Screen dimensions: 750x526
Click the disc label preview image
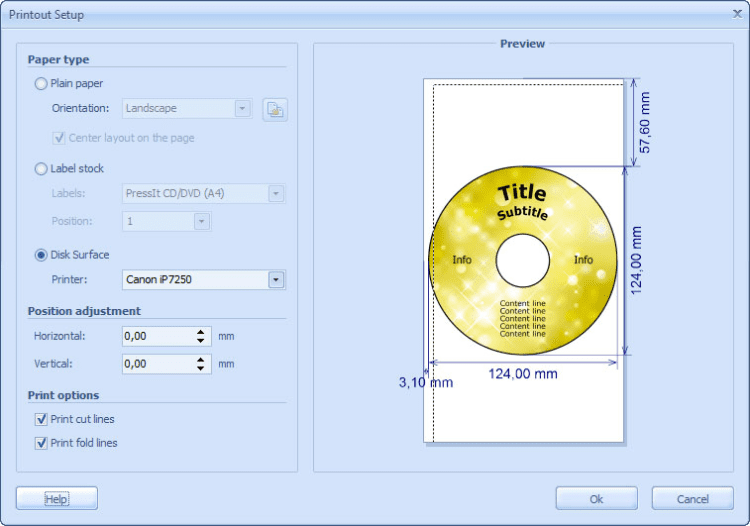pyautogui.click(x=523, y=261)
